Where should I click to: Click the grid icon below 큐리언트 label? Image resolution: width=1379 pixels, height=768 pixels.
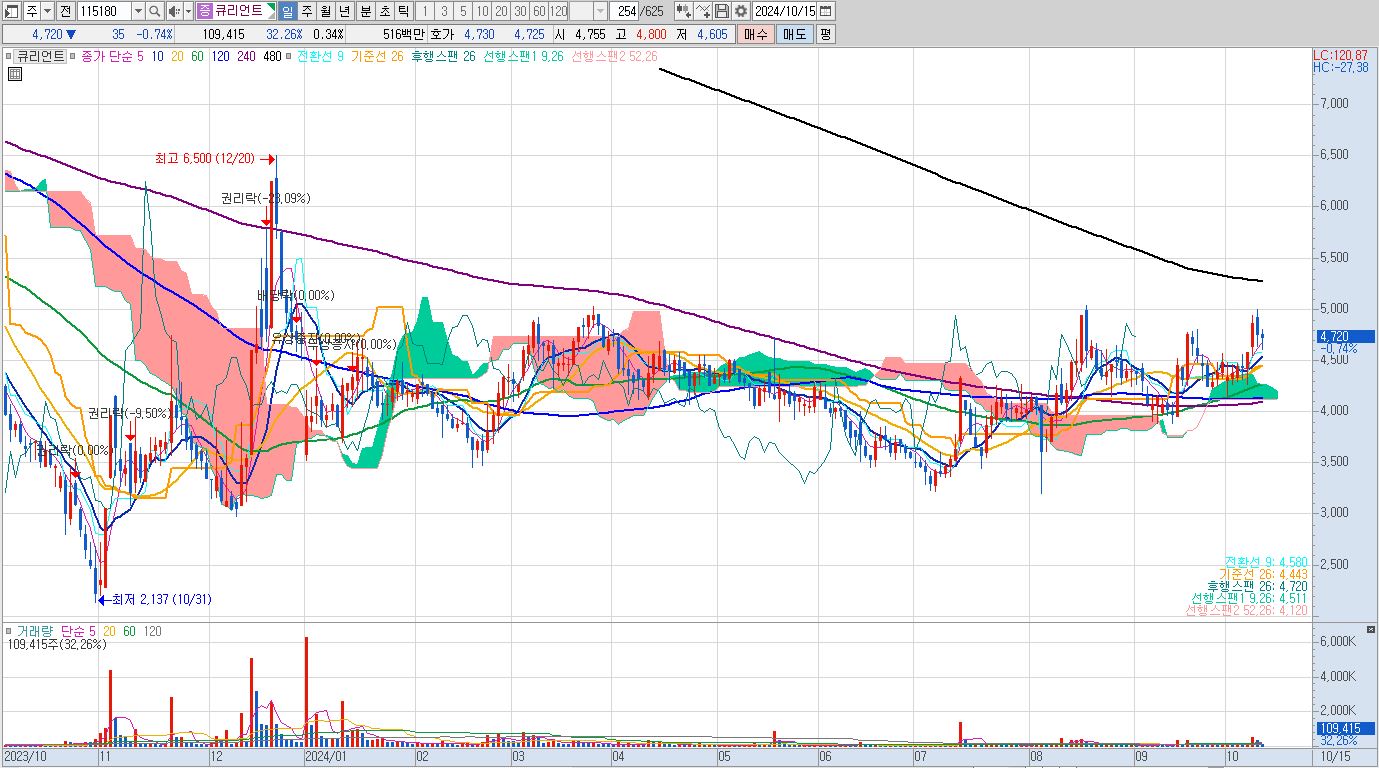coord(15,74)
